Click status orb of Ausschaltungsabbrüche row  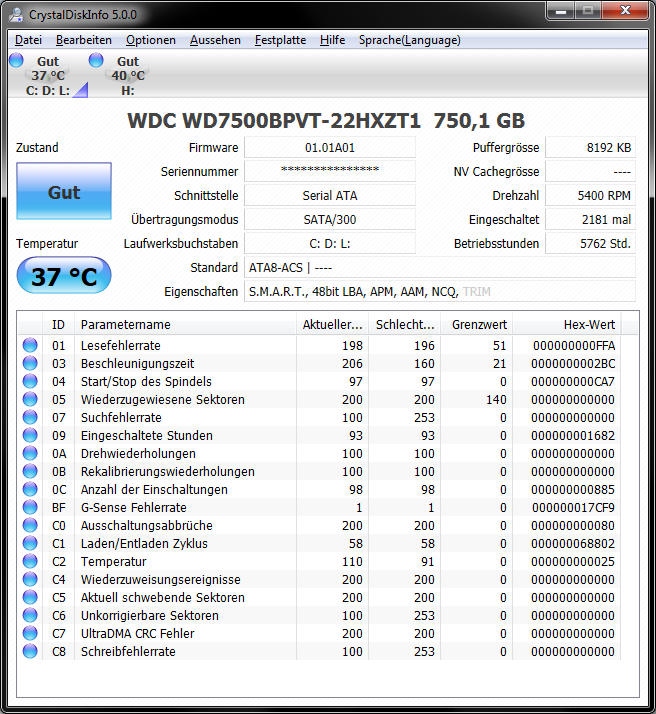click(30, 525)
